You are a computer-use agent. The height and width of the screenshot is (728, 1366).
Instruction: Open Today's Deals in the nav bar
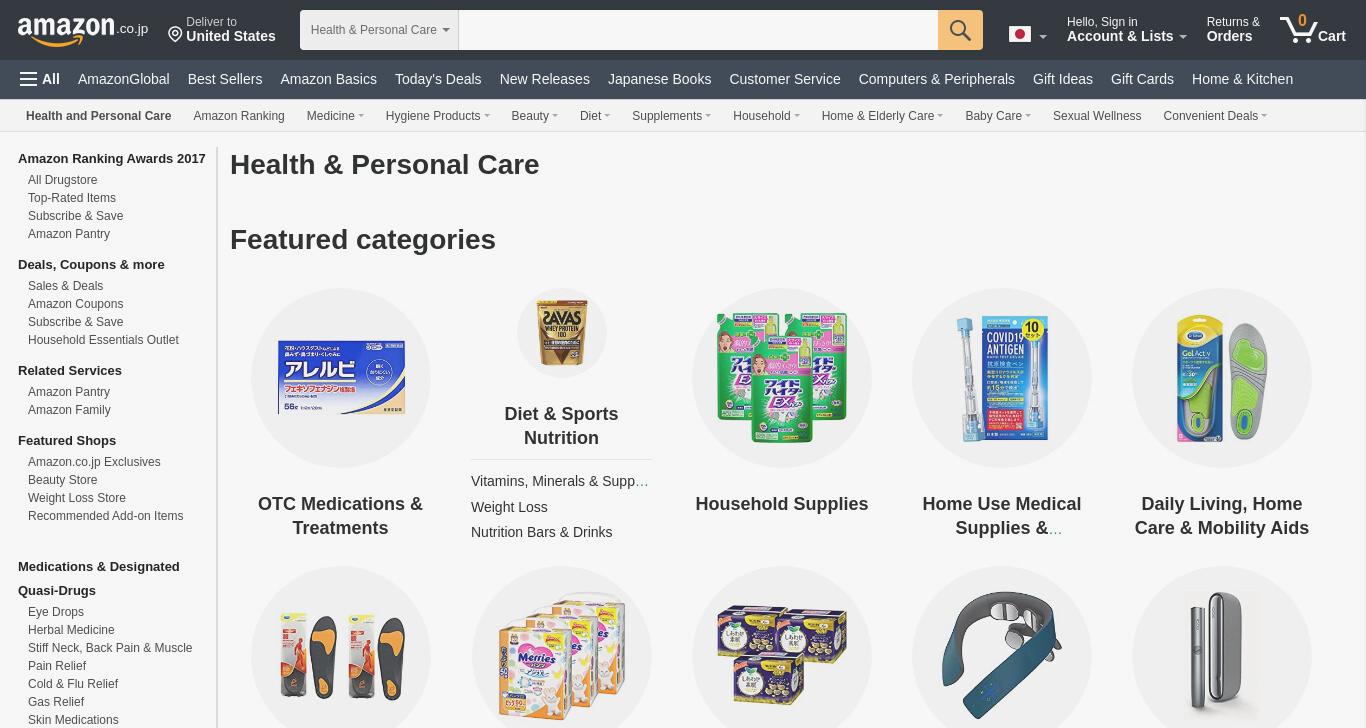438,79
